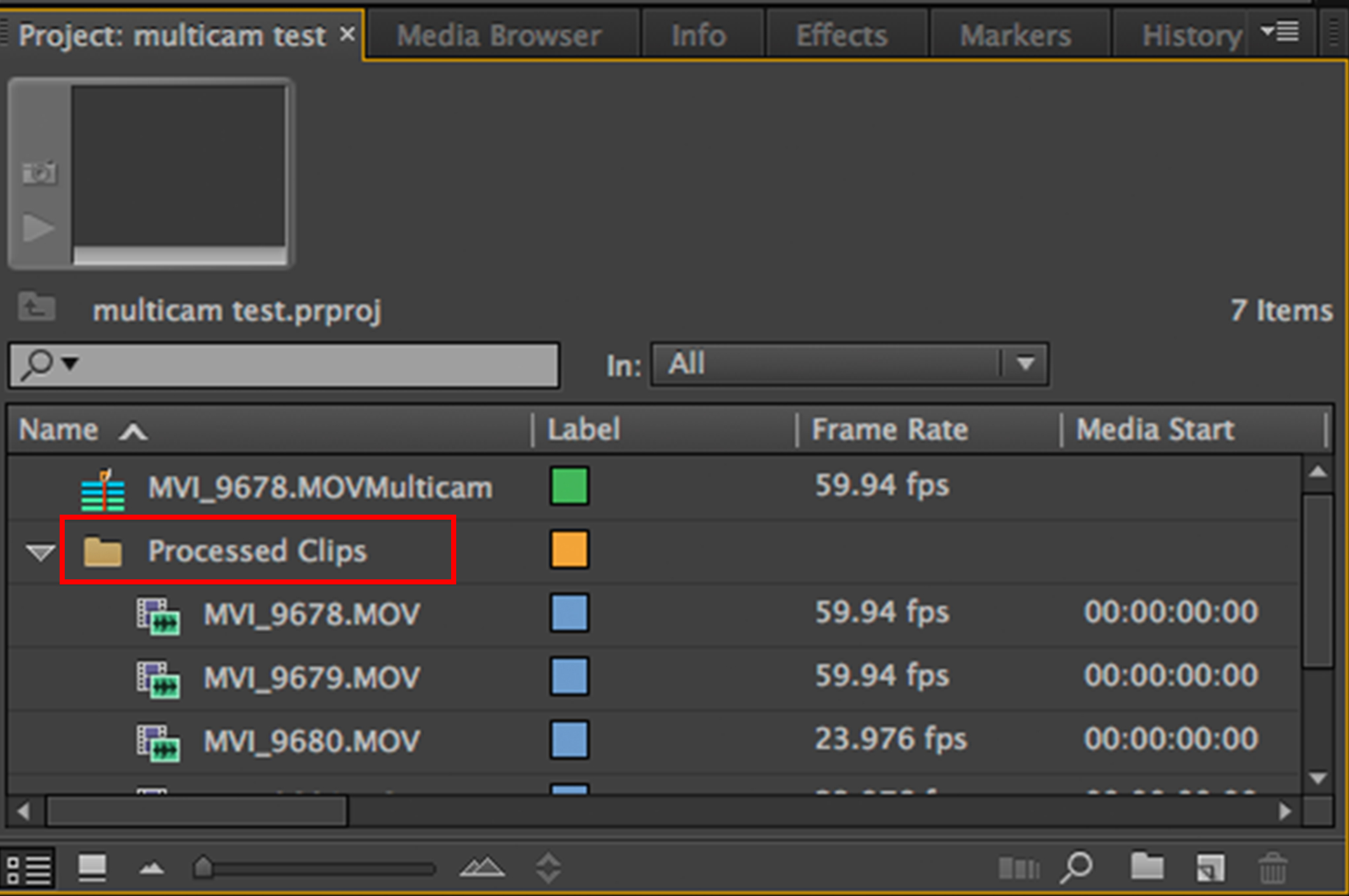Click the zoom out mountain icon
The width and height of the screenshot is (1349, 896).
coord(151,867)
